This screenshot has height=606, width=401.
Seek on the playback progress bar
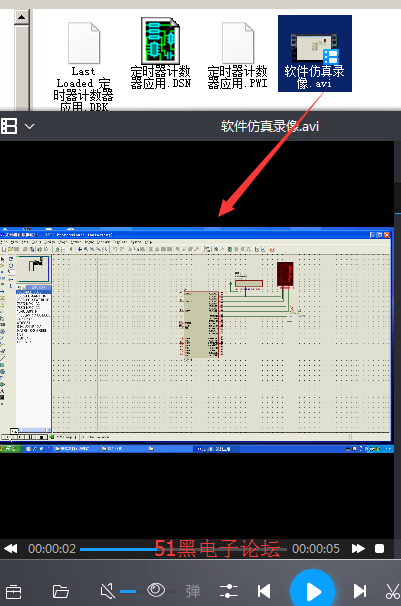[183, 549]
